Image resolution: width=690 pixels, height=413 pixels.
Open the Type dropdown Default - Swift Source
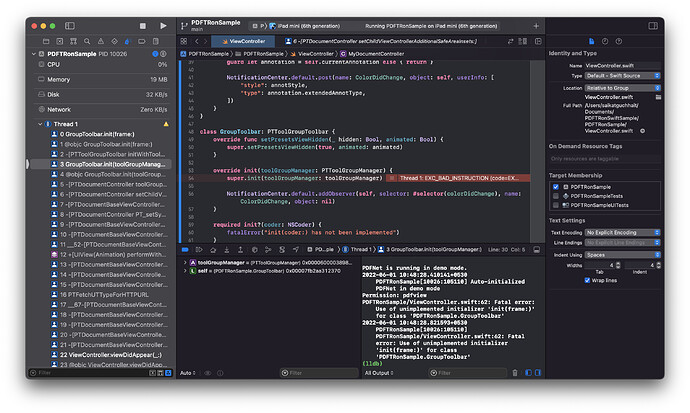point(623,76)
